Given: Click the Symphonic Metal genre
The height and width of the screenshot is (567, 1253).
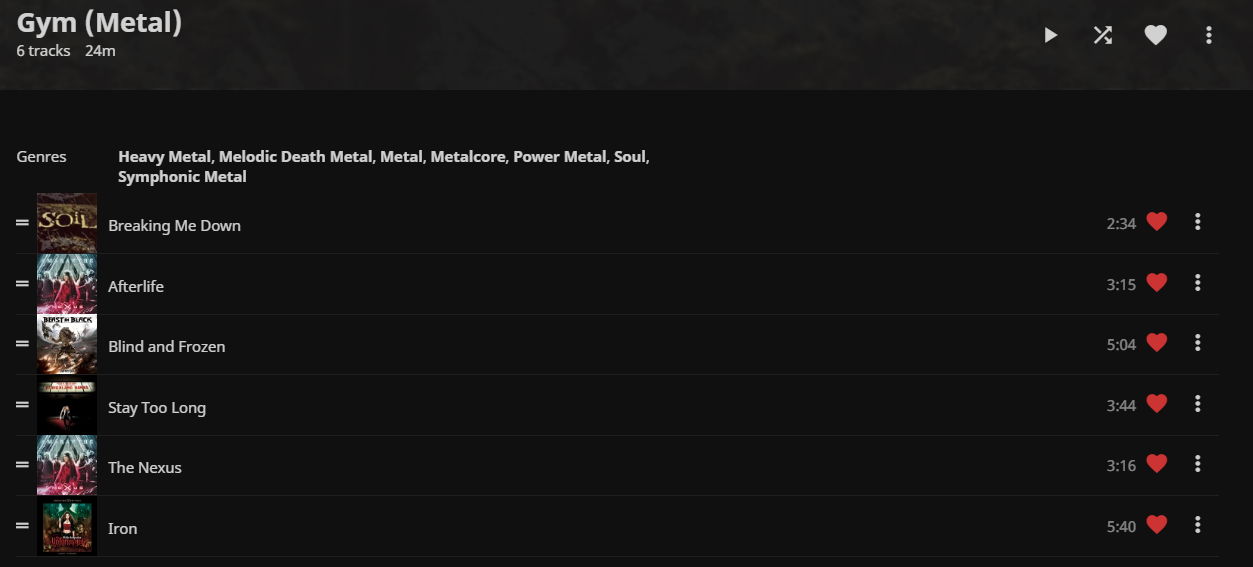Looking at the screenshot, I should (182, 177).
